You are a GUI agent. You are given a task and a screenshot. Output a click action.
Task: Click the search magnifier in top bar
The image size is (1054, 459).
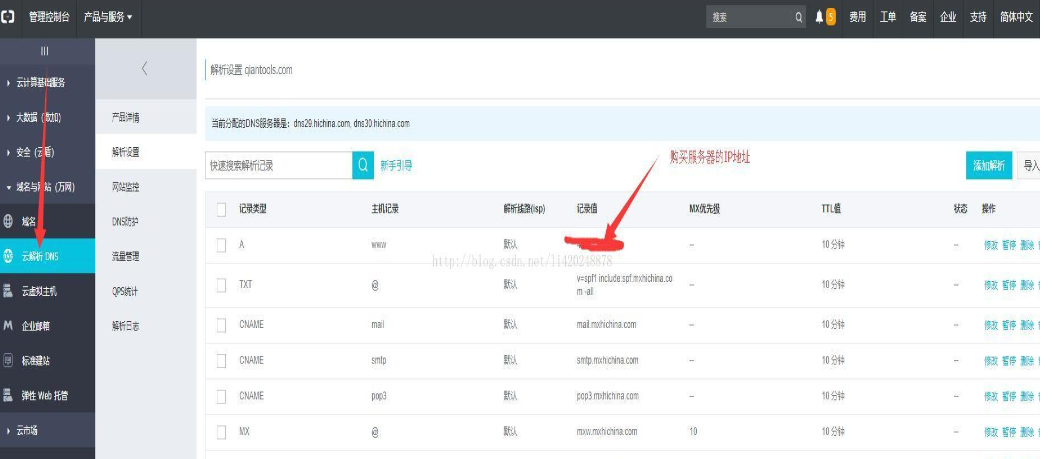(x=799, y=17)
